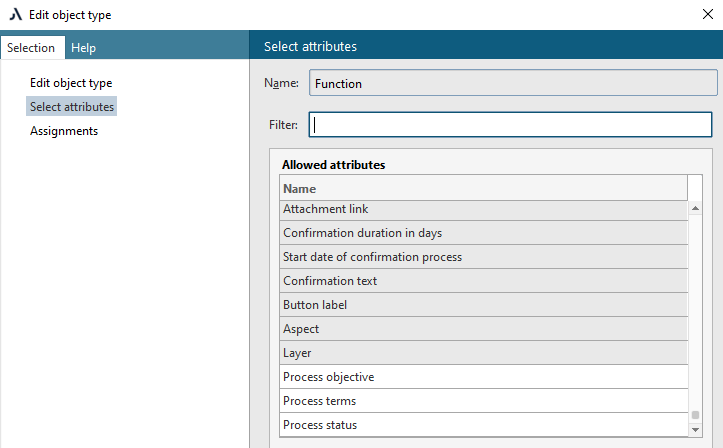Open the Selection tab
723x448 pixels.
click(x=32, y=48)
